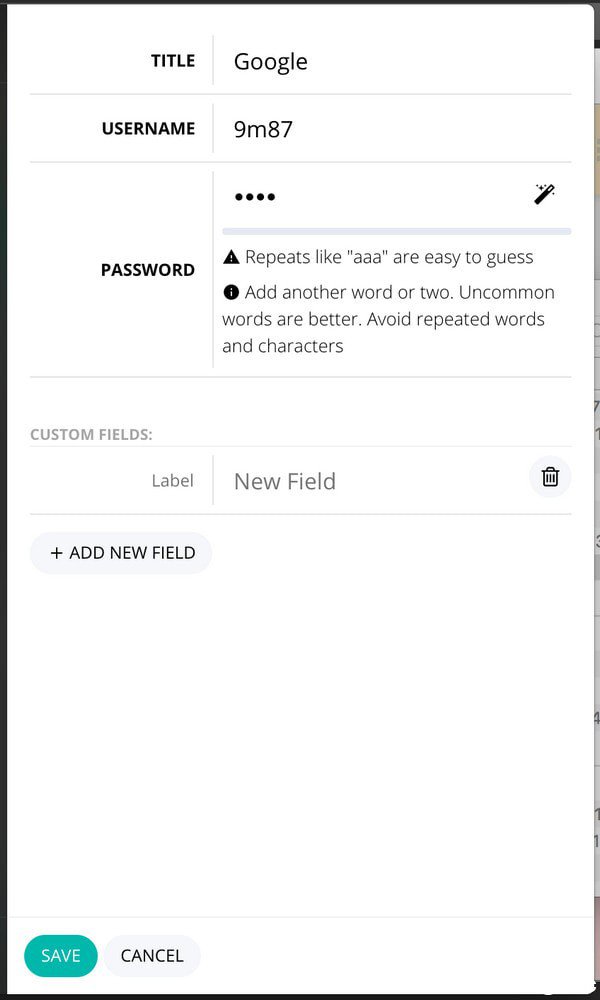Click the PASSWORD label
The height and width of the screenshot is (1000, 600).
pos(148,270)
